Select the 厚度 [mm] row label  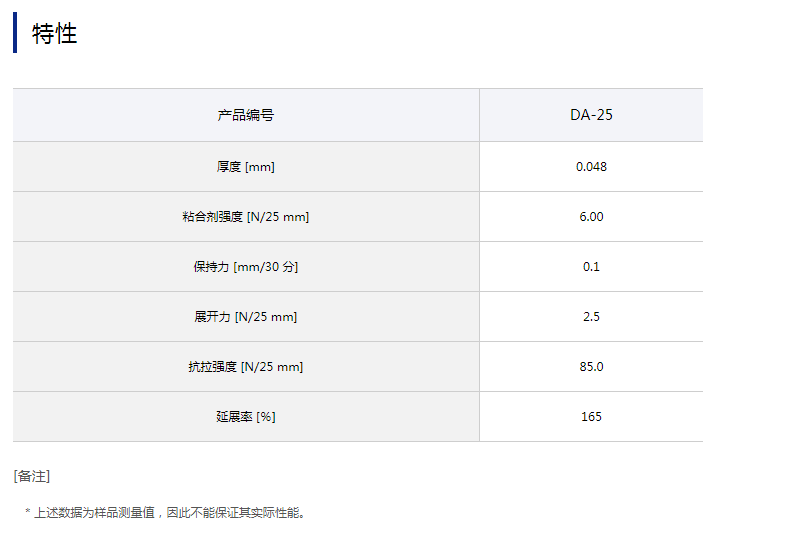point(246,167)
